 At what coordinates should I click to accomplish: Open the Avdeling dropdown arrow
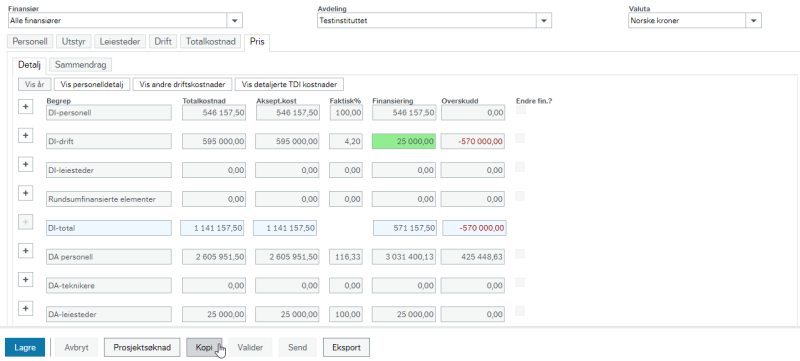[x=544, y=20]
